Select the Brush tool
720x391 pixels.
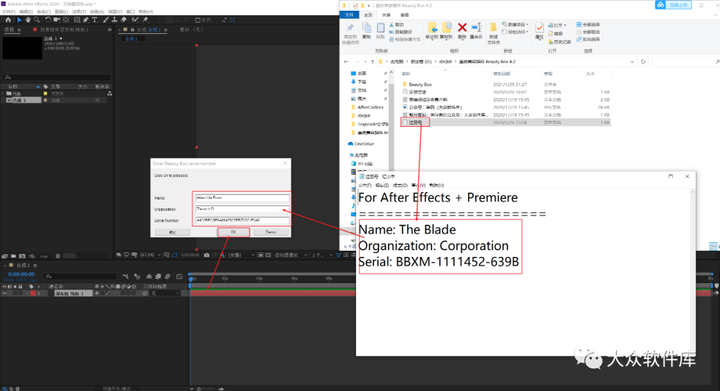coord(106,20)
